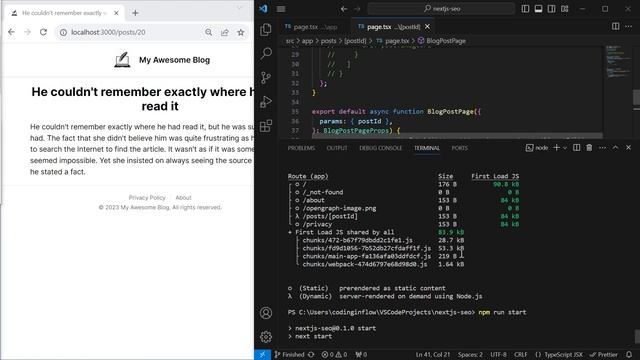Screen dimensions: 640x360
Task: Close the active page.tsx [postId] tab
Action: pyautogui.click(x=427, y=27)
